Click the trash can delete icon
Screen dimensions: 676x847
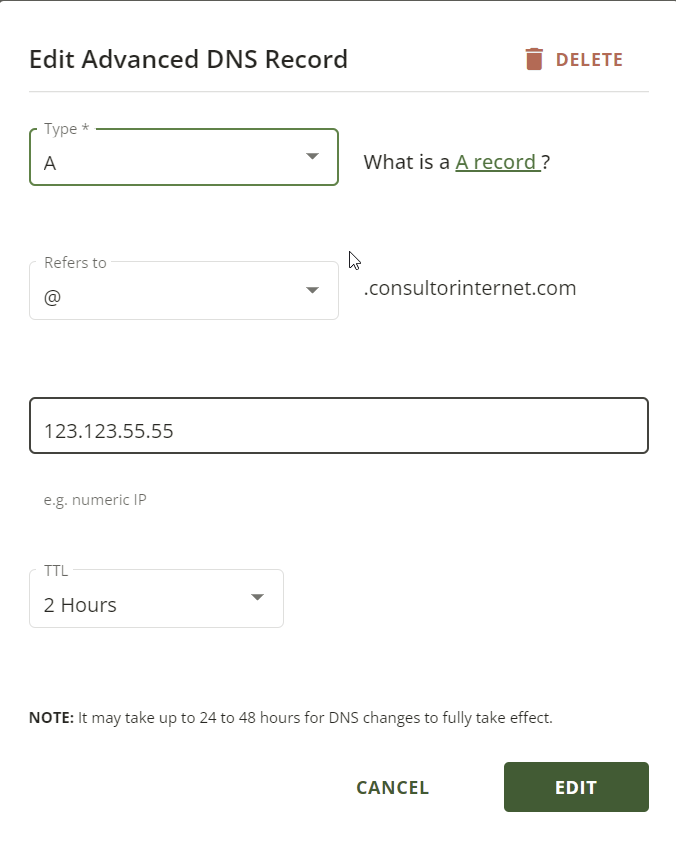point(534,59)
